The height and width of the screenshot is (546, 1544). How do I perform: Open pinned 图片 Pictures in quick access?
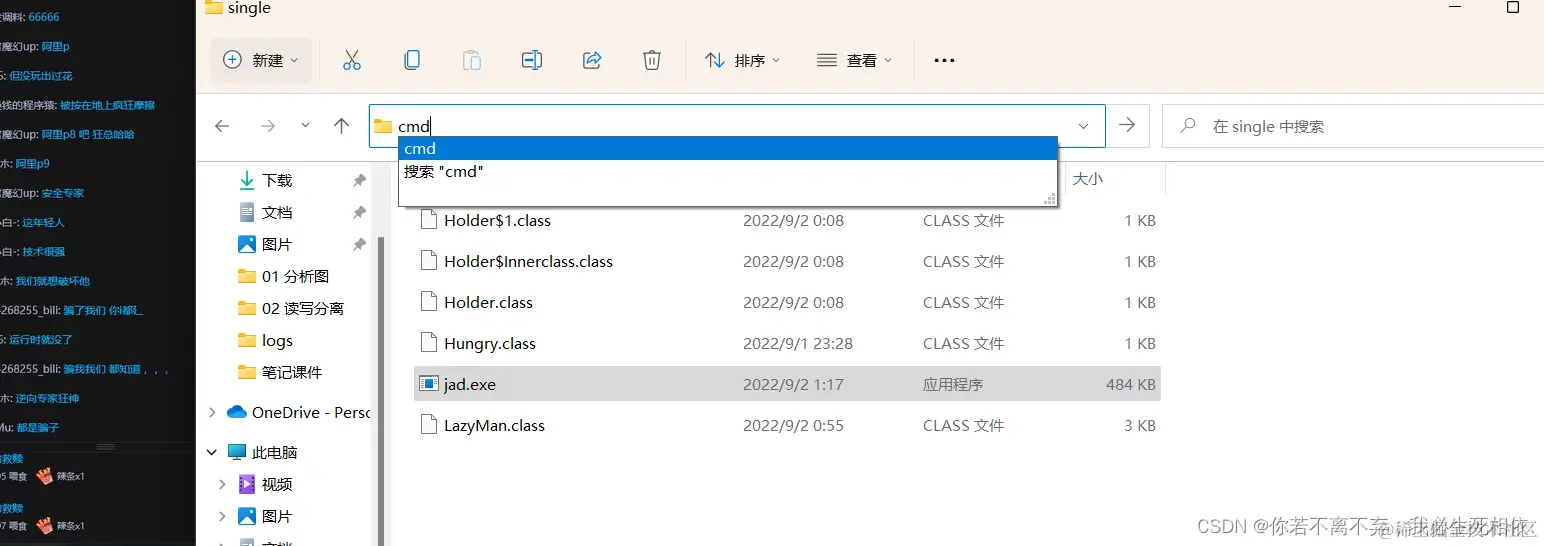[x=277, y=244]
